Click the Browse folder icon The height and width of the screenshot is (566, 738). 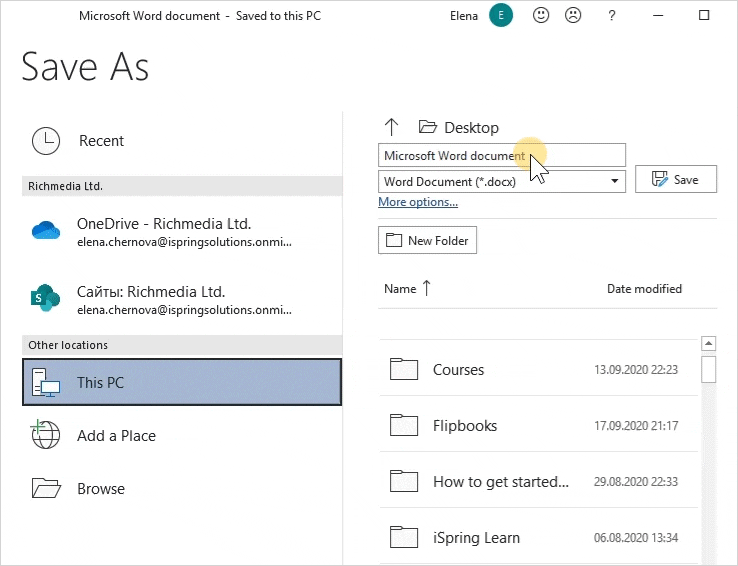click(x=46, y=488)
